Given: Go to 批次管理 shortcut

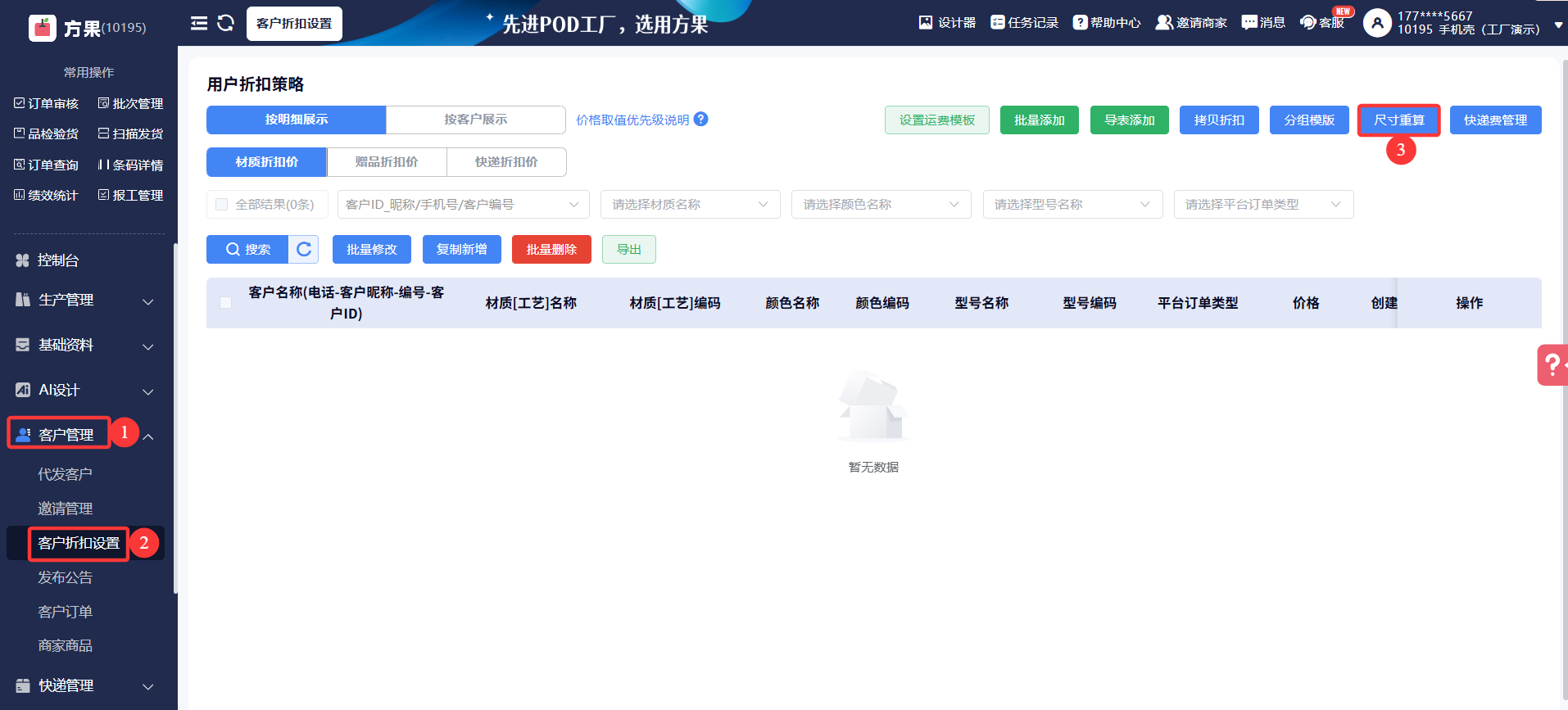Looking at the screenshot, I should pos(131,103).
